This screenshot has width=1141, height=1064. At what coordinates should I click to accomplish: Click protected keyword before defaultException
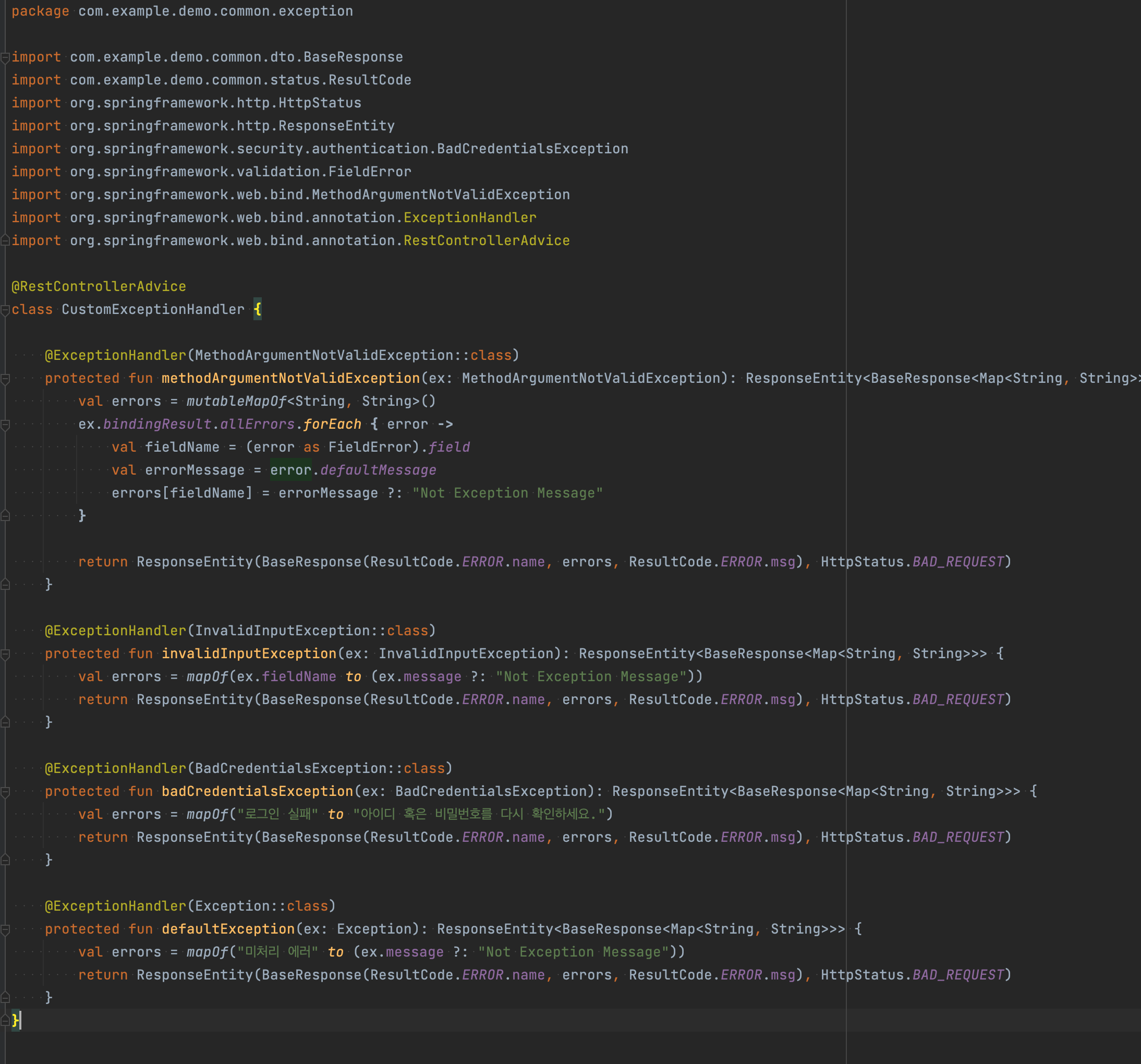click(x=82, y=929)
